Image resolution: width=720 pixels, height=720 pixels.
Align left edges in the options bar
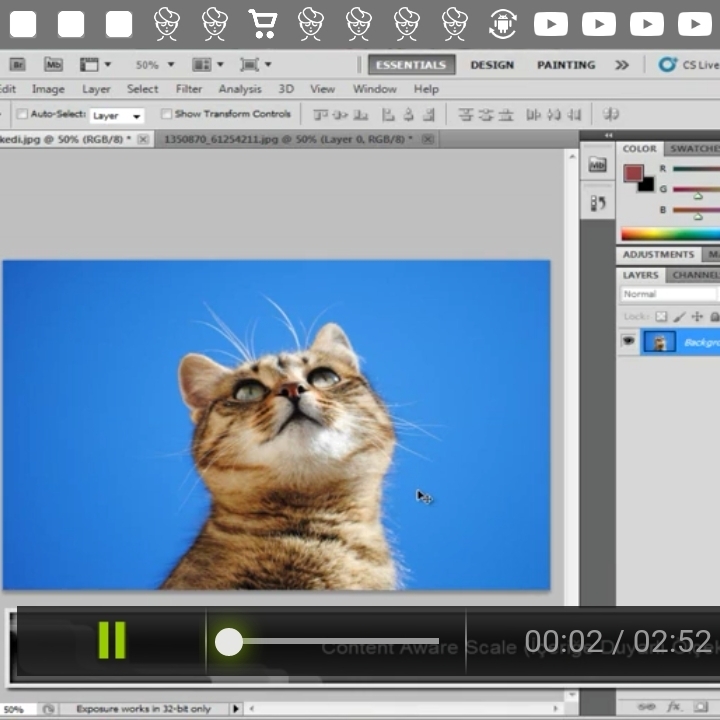[x=388, y=114]
